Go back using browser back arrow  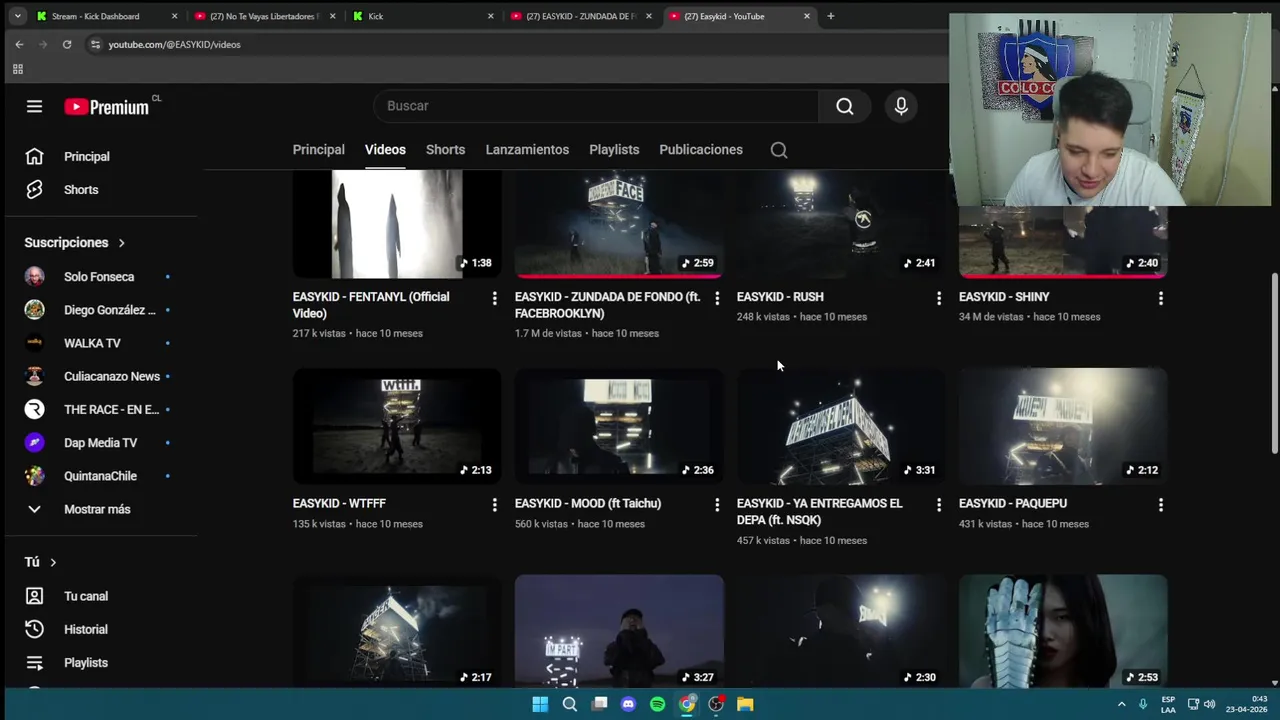[19, 44]
